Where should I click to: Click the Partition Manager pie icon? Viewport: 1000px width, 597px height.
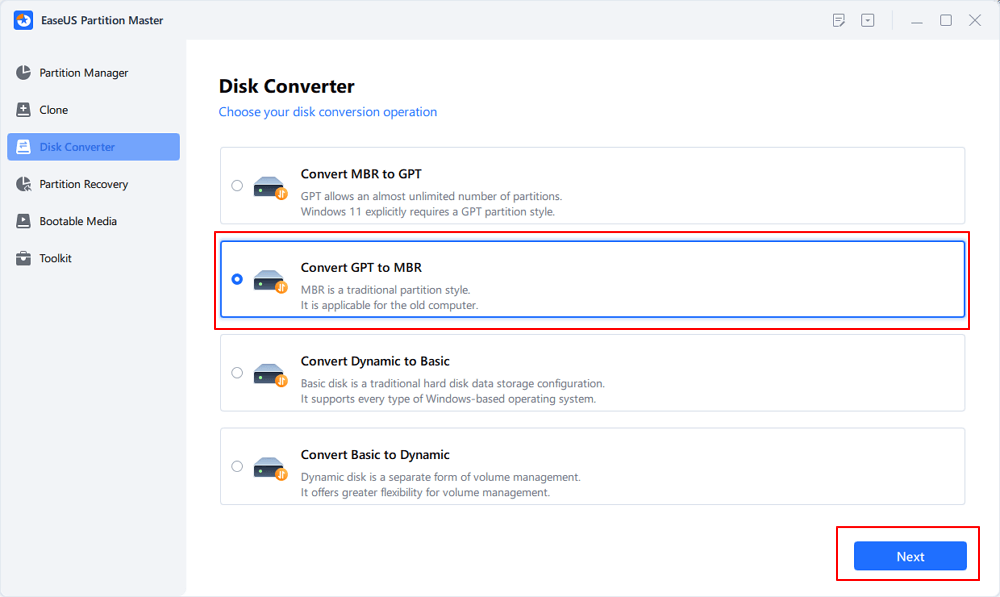coord(23,73)
